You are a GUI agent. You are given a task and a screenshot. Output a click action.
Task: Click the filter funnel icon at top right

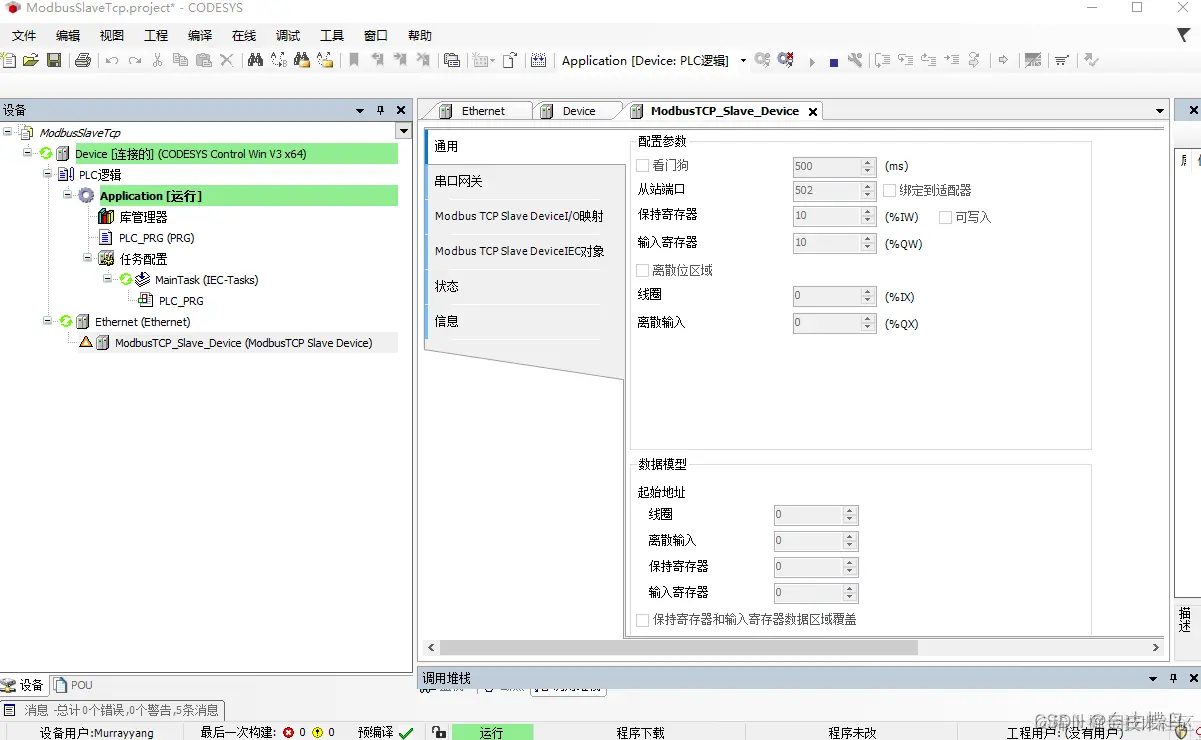click(x=1184, y=35)
